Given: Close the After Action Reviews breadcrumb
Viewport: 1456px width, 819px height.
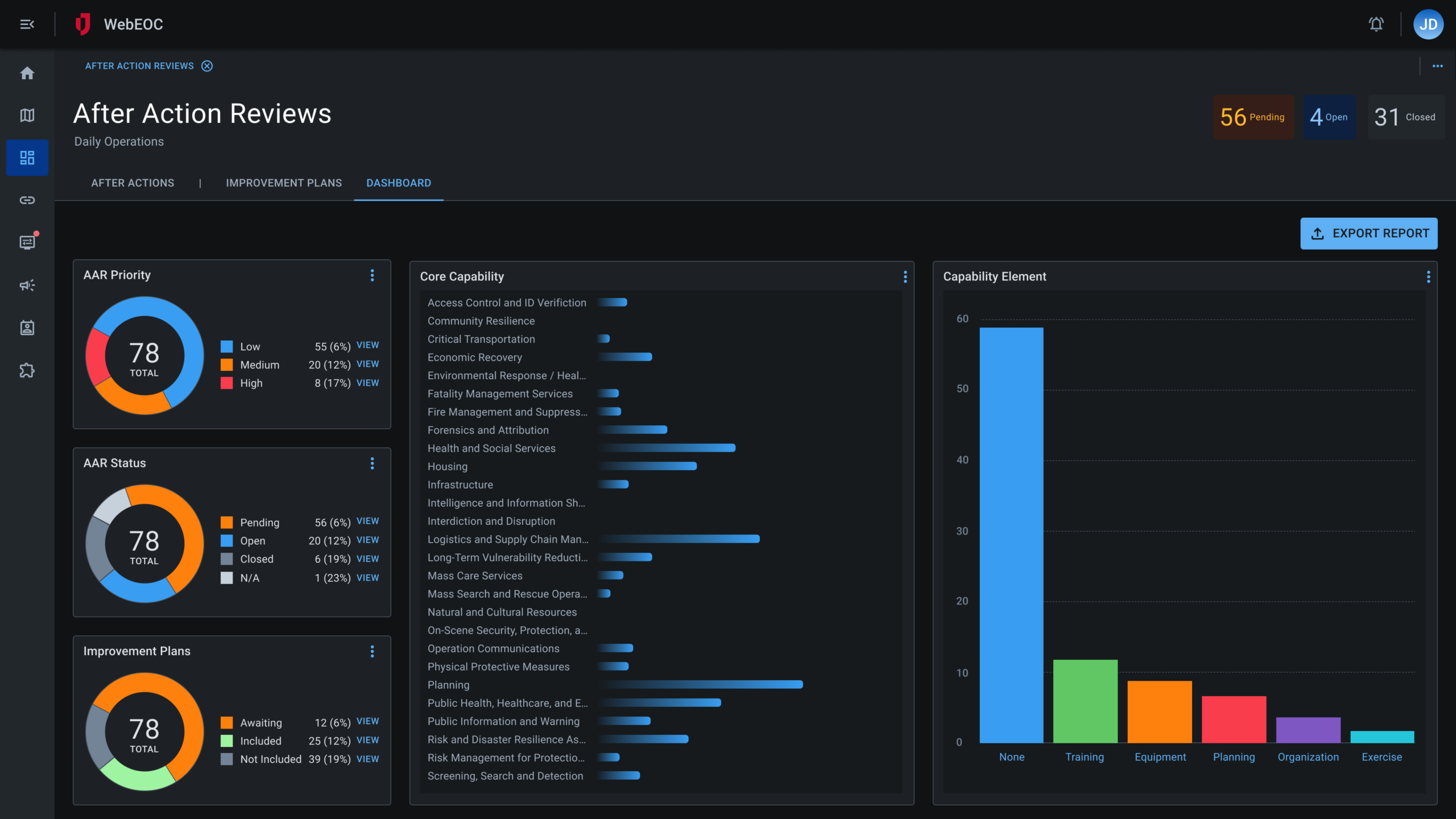Looking at the screenshot, I should point(207,66).
